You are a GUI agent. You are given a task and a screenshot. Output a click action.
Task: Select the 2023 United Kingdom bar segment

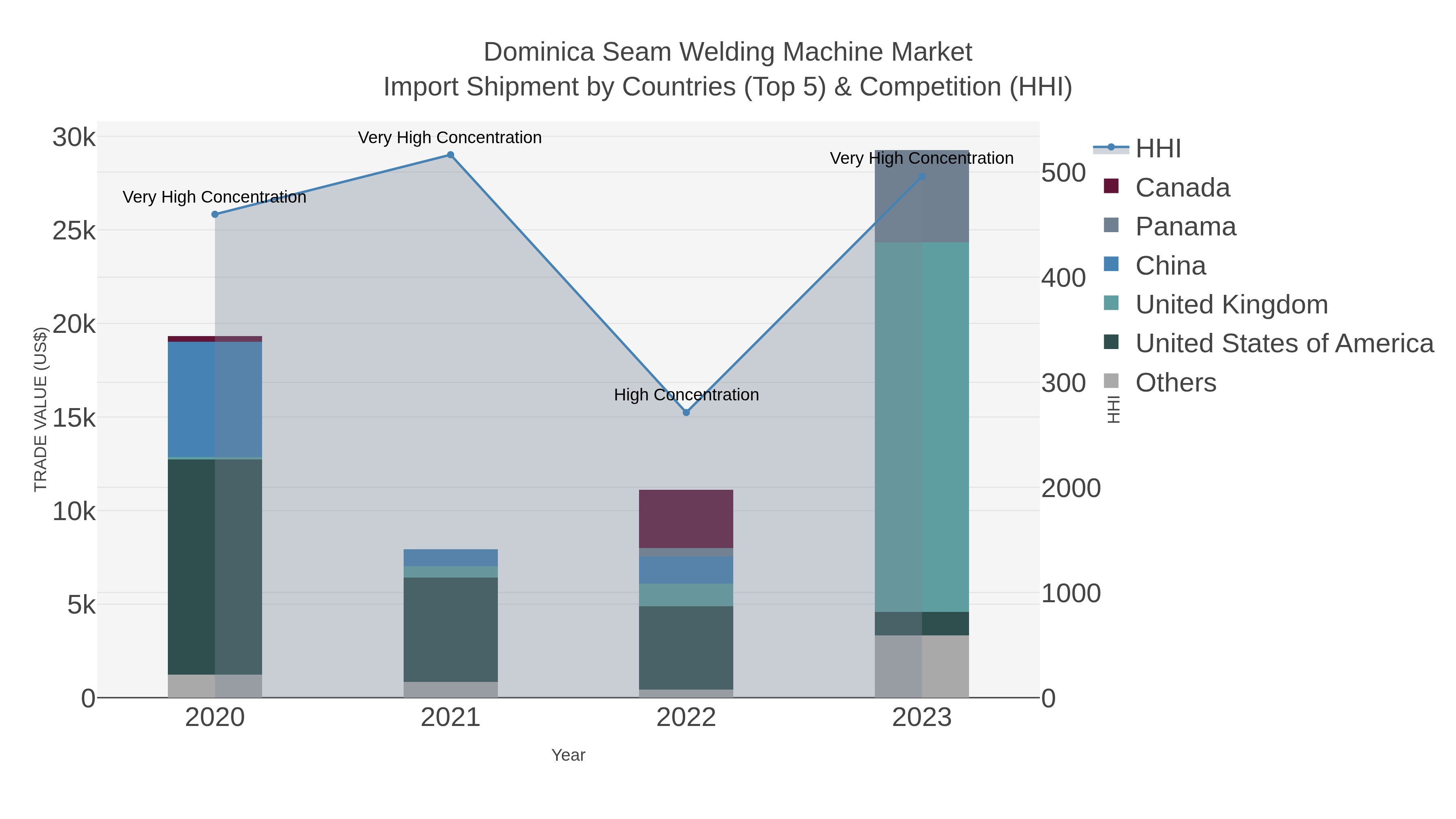tap(922, 427)
